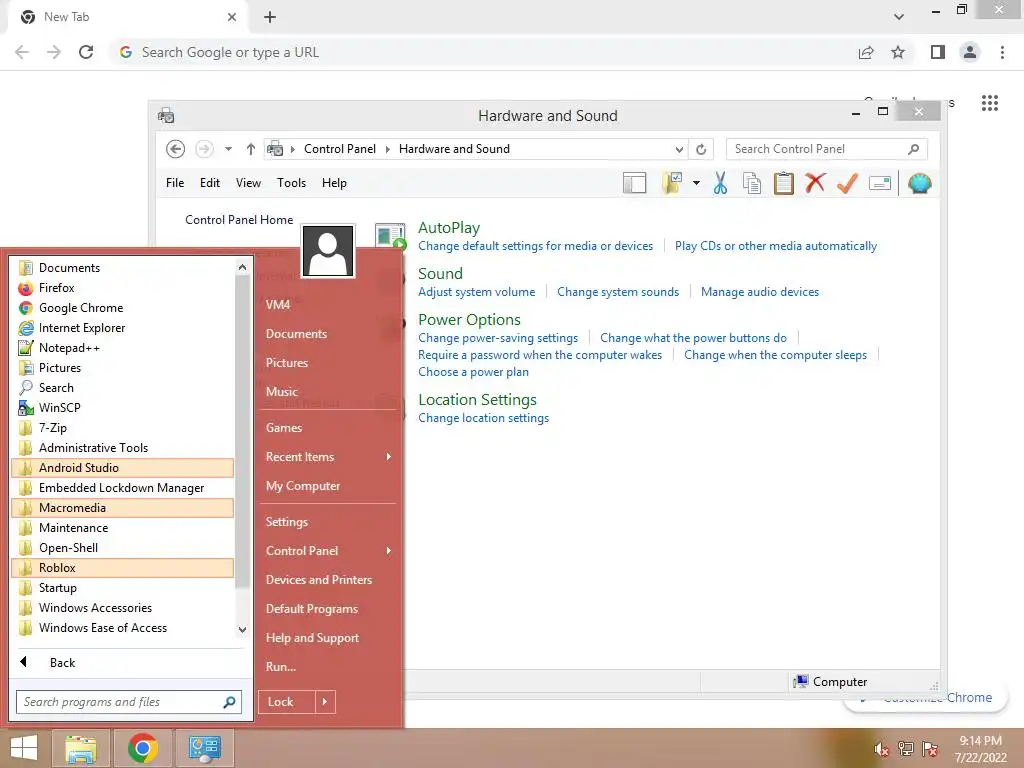Click Manage audio devices link

(760, 292)
